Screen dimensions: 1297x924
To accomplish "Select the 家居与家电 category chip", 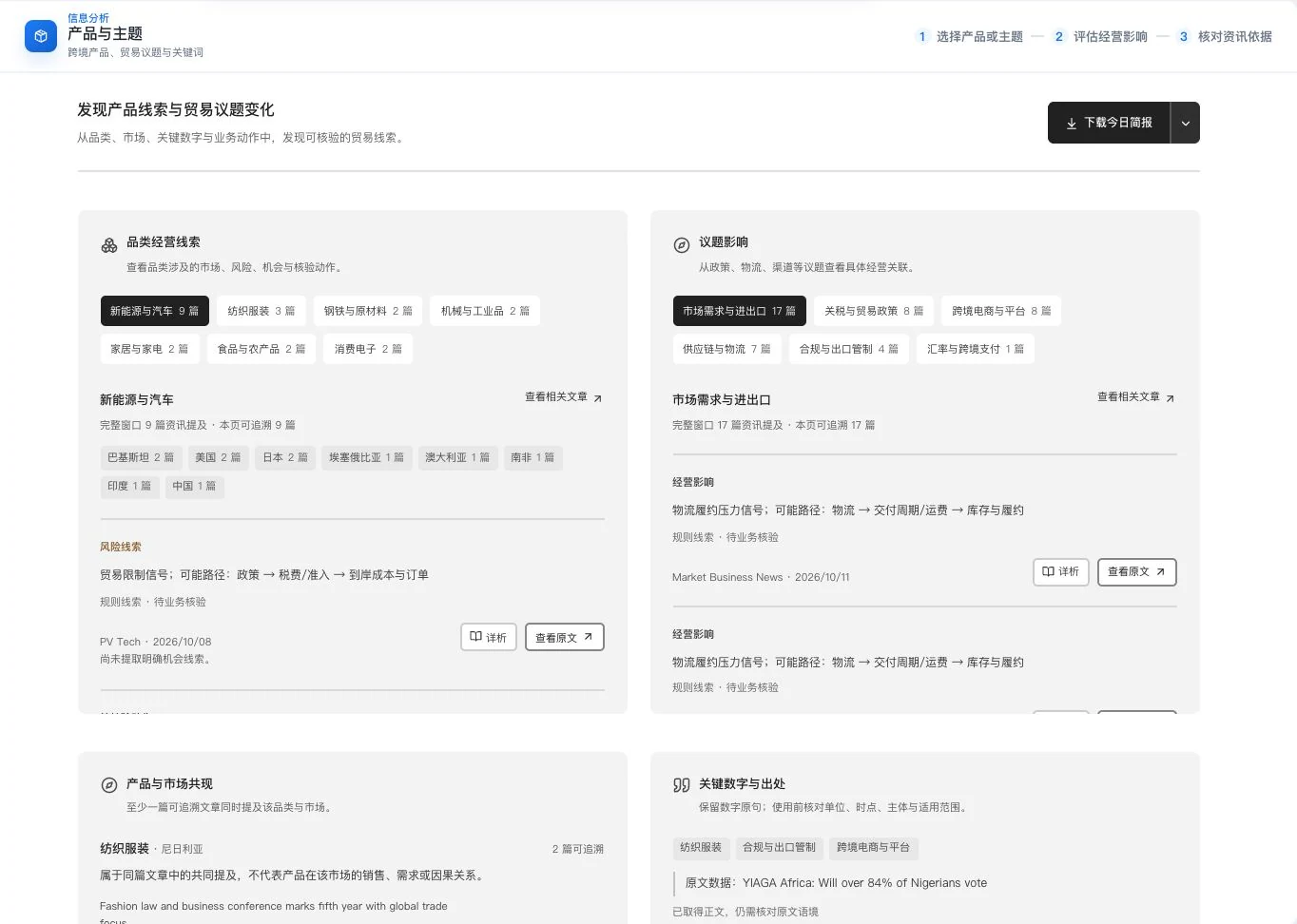I will [x=149, y=349].
